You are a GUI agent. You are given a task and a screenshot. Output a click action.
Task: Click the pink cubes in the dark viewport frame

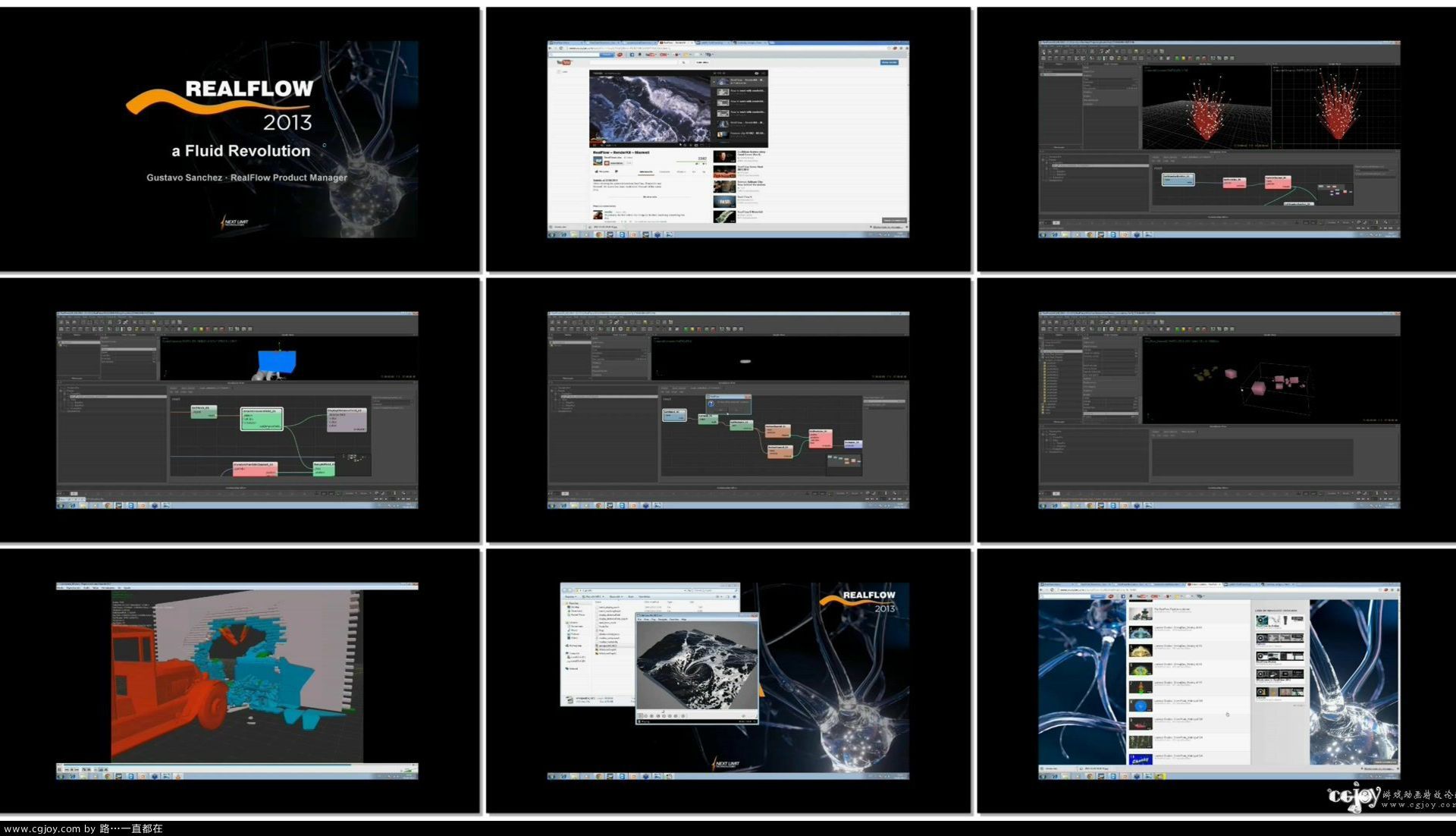(x=1259, y=388)
